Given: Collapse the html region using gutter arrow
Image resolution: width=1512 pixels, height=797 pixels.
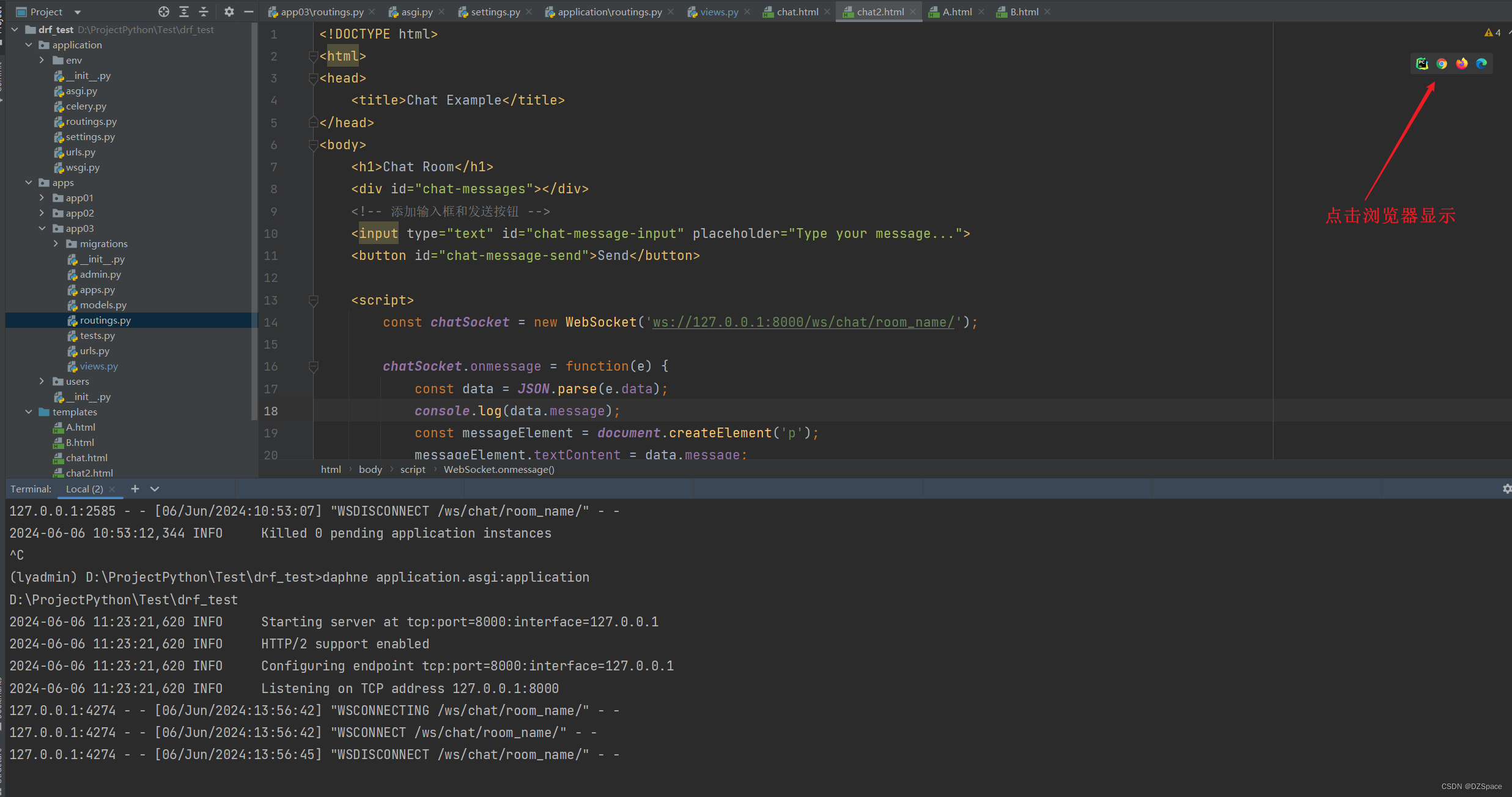Looking at the screenshot, I should click(314, 56).
